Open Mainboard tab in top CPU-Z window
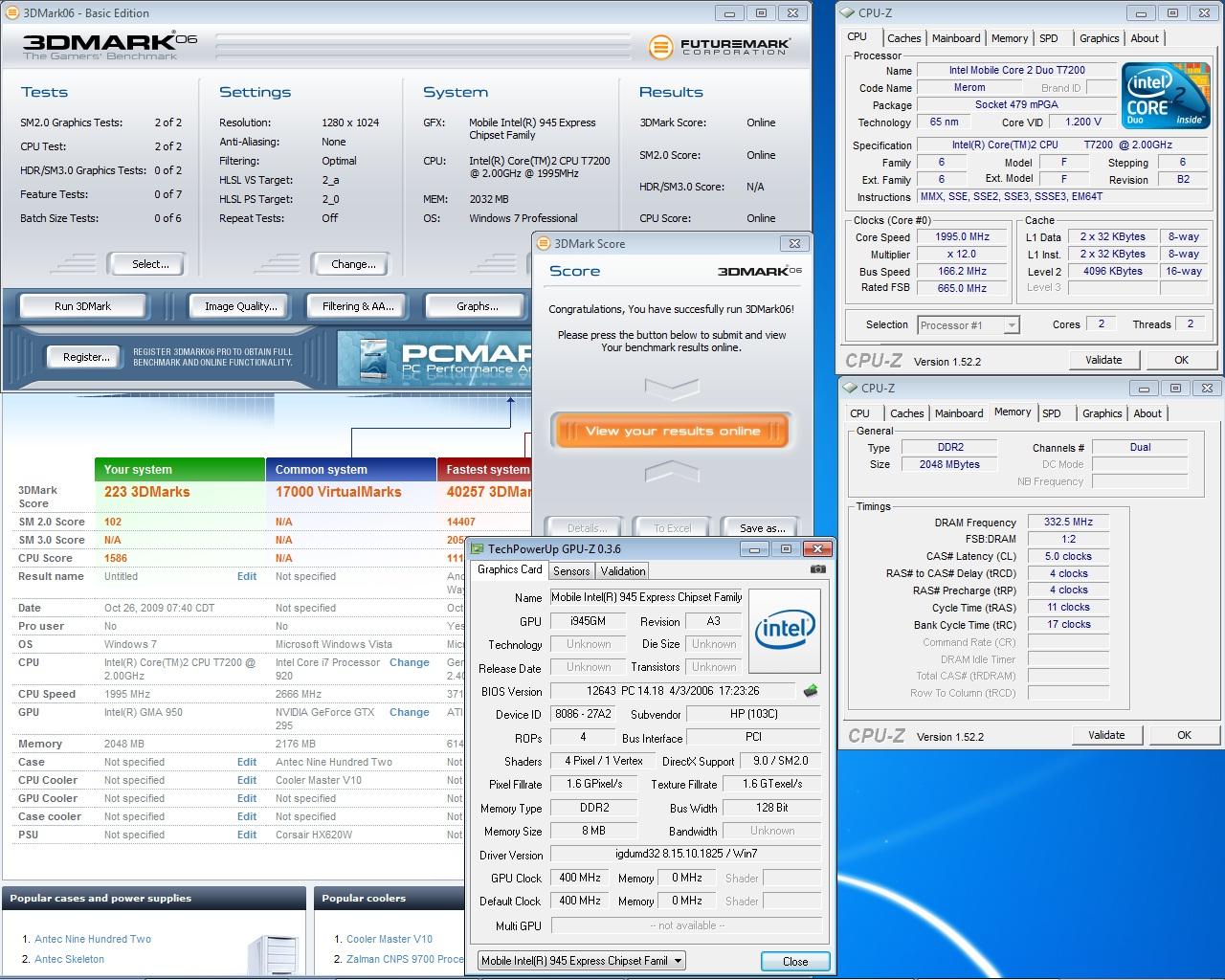Screen dimensions: 1225x980 coord(956,38)
